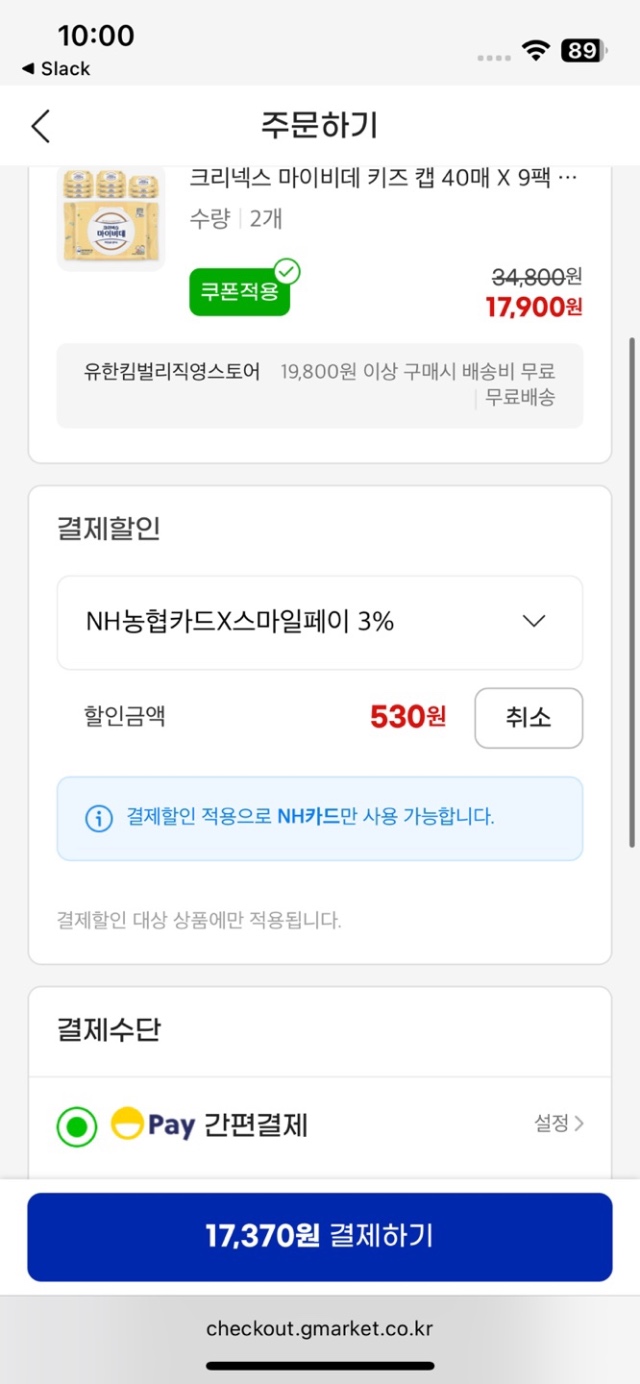This screenshot has width=640, height=1384.
Task: Tap the page scrollbar on the right edge
Action: pyautogui.click(x=631, y=590)
